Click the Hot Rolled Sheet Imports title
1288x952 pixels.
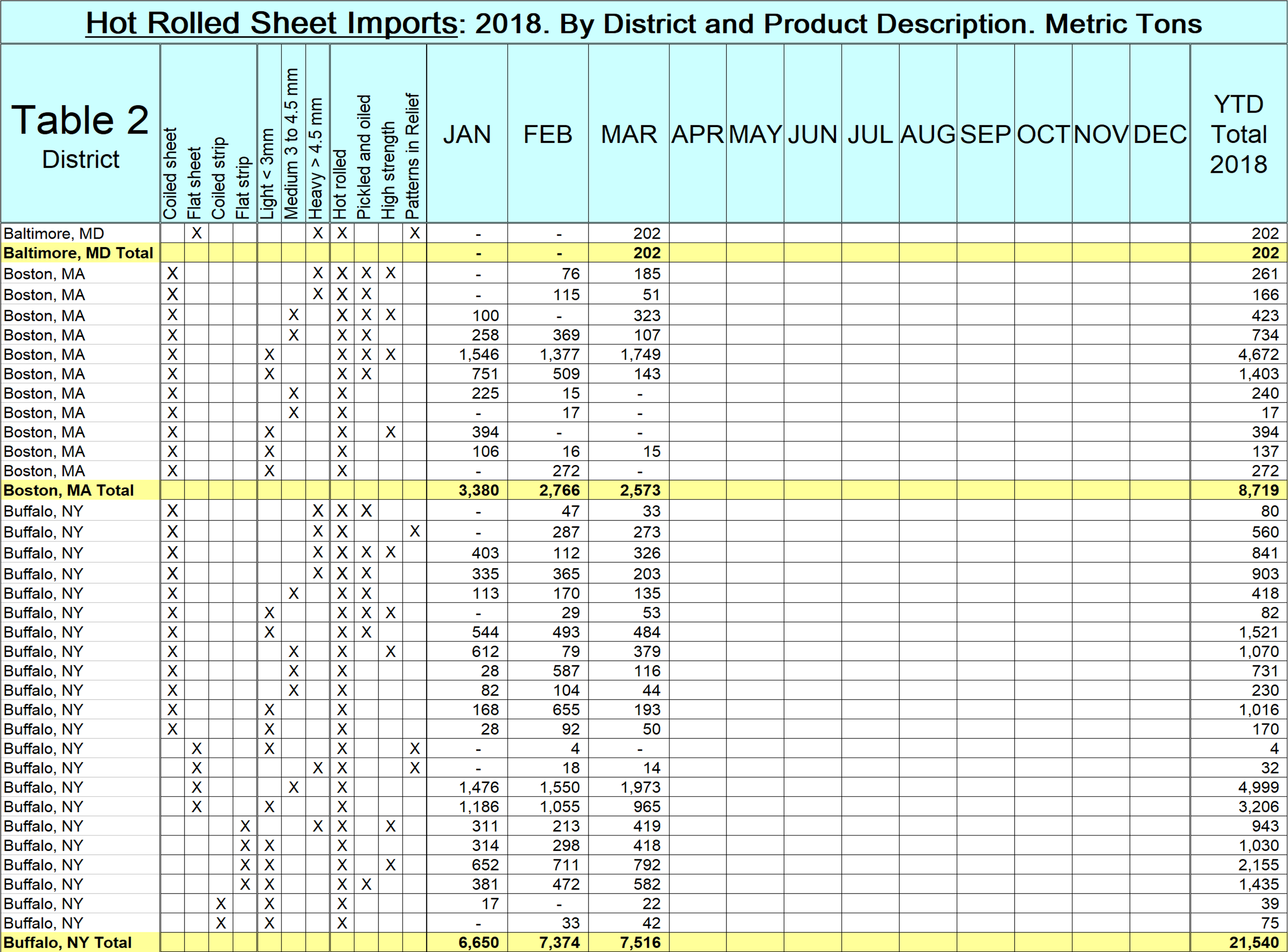point(271,24)
